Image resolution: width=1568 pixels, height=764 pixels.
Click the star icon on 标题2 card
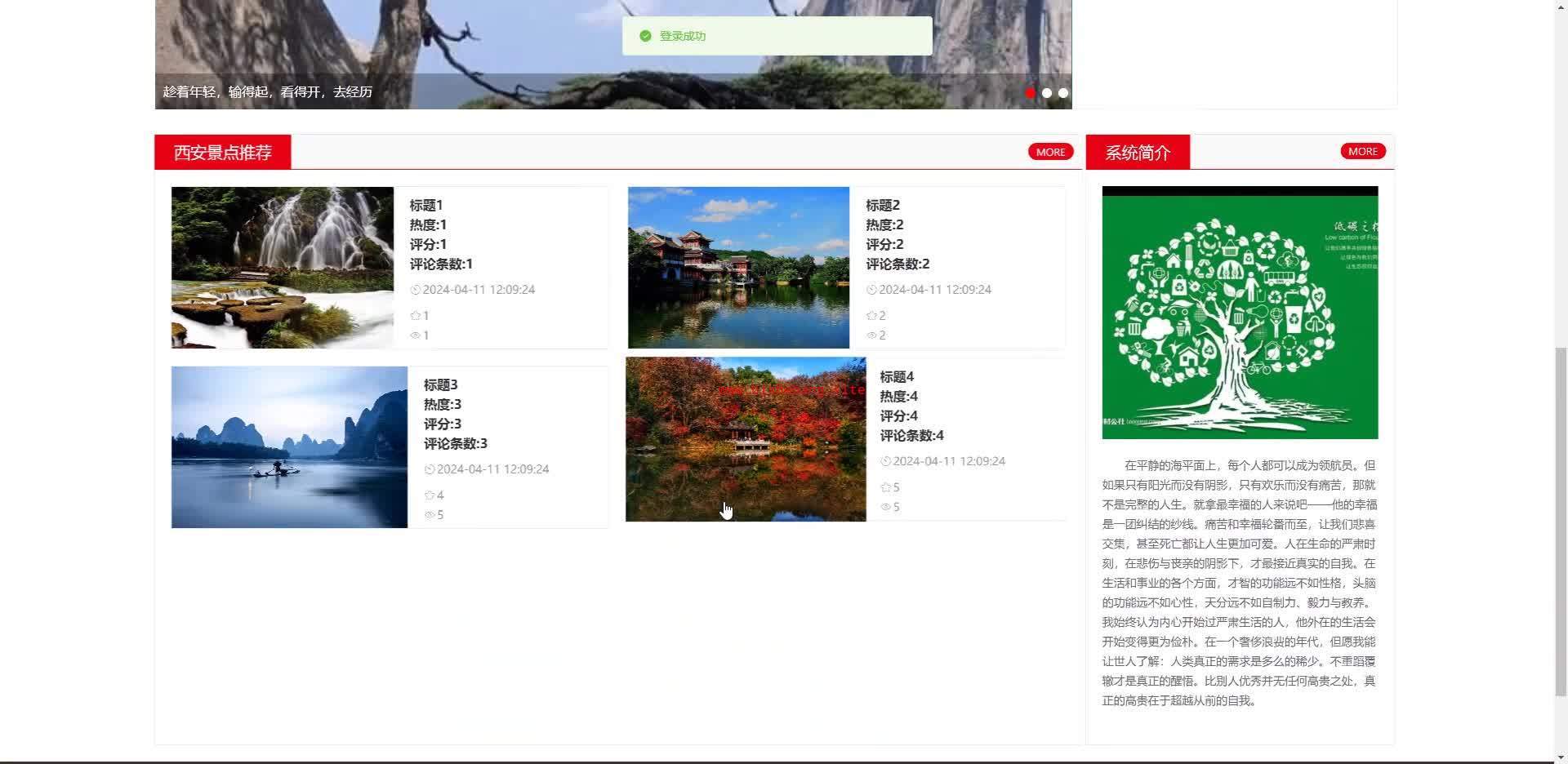871,316
